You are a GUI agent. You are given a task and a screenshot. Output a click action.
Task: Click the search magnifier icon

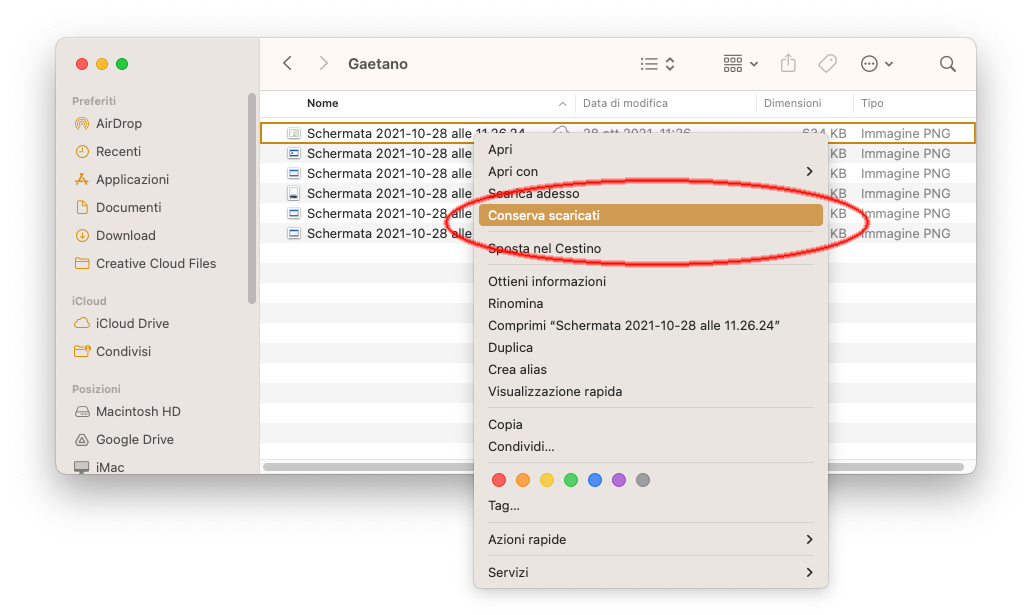pos(948,64)
